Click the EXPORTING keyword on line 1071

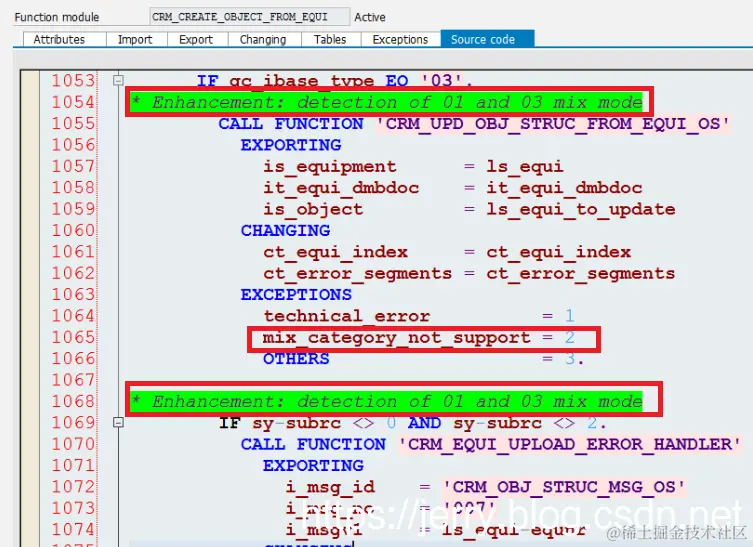313,465
